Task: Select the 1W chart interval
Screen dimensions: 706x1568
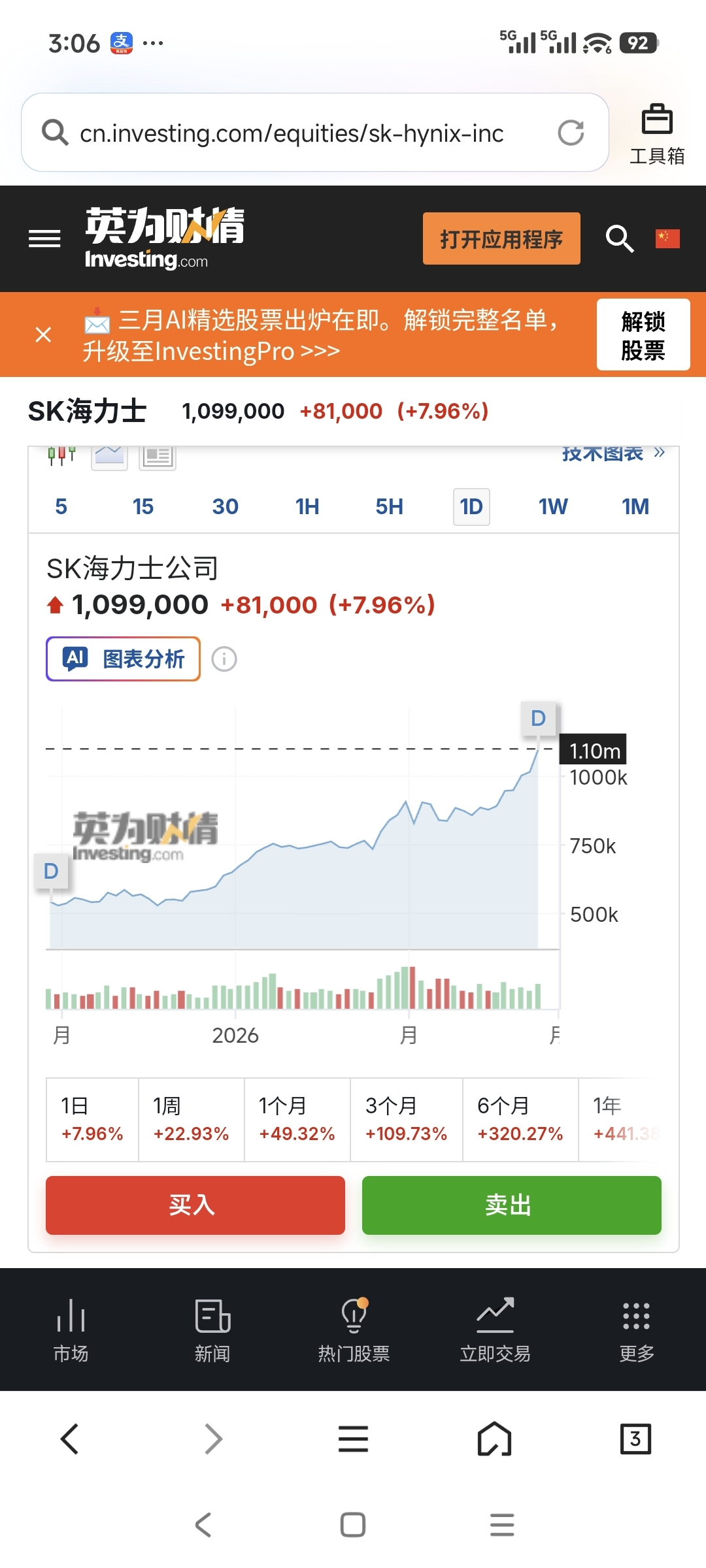Action: (552, 506)
